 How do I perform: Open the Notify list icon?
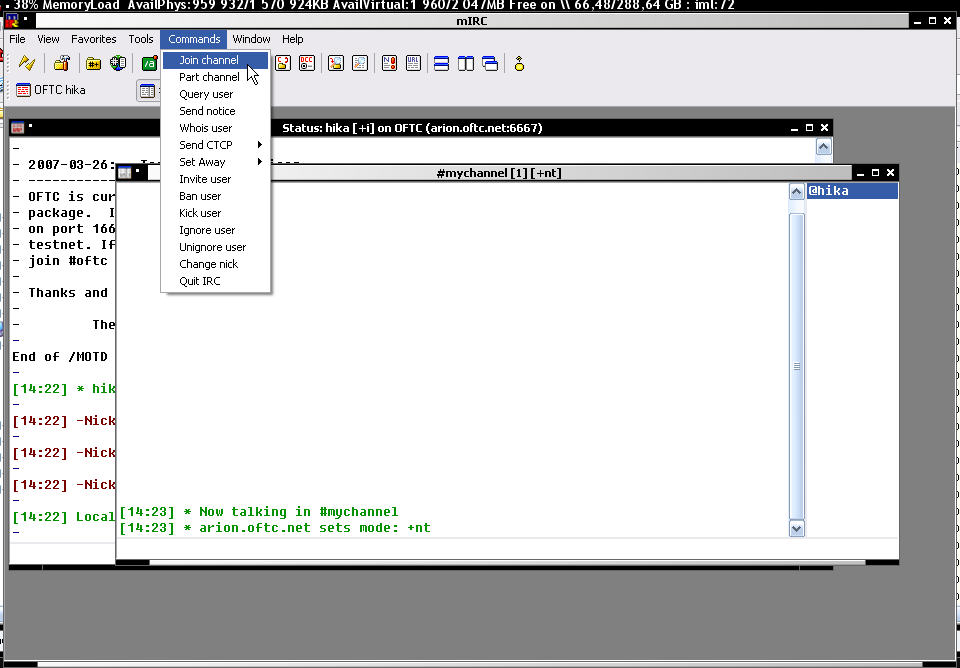(x=389, y=63)
